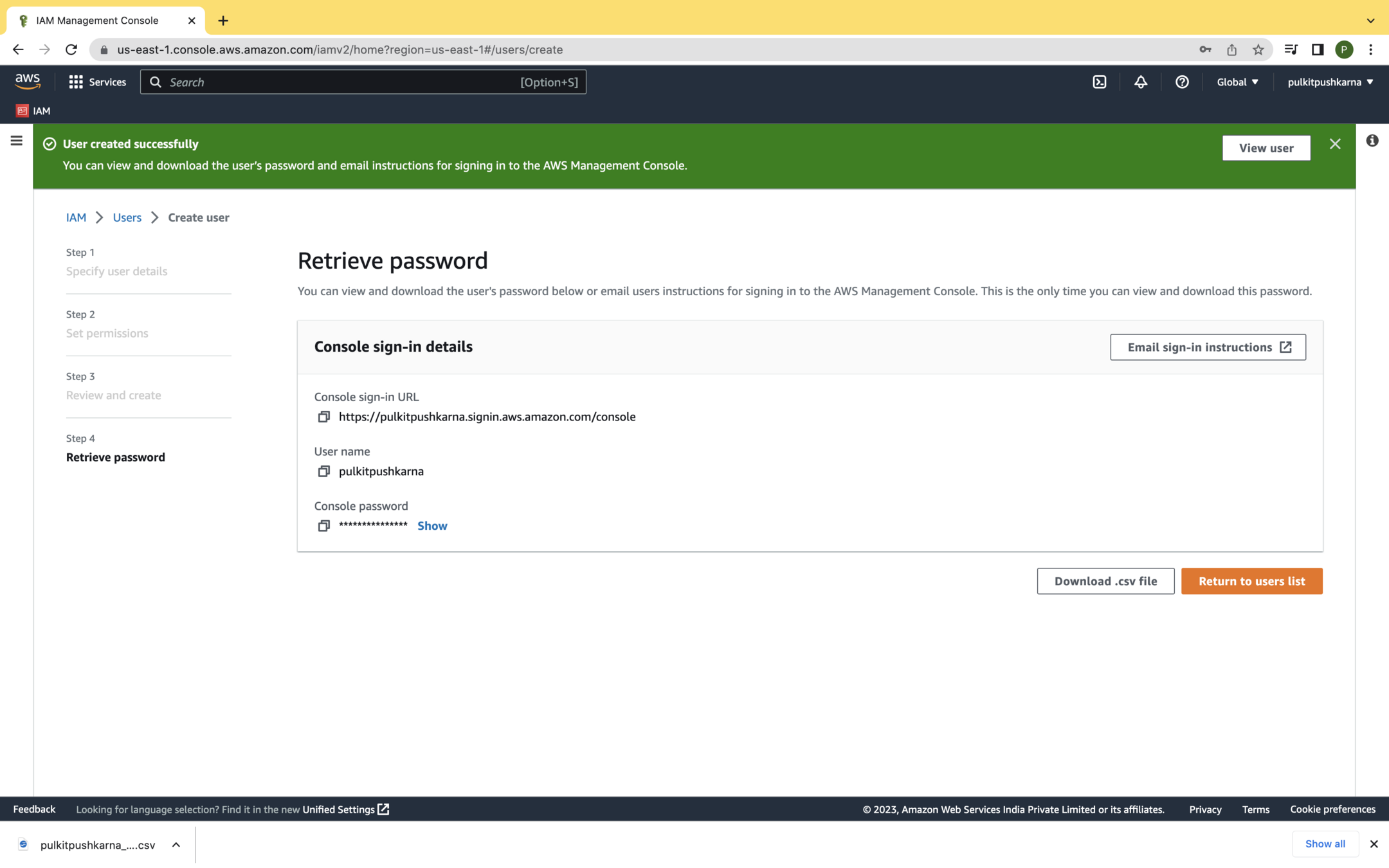Click the support help question icon

[1182, 82]
